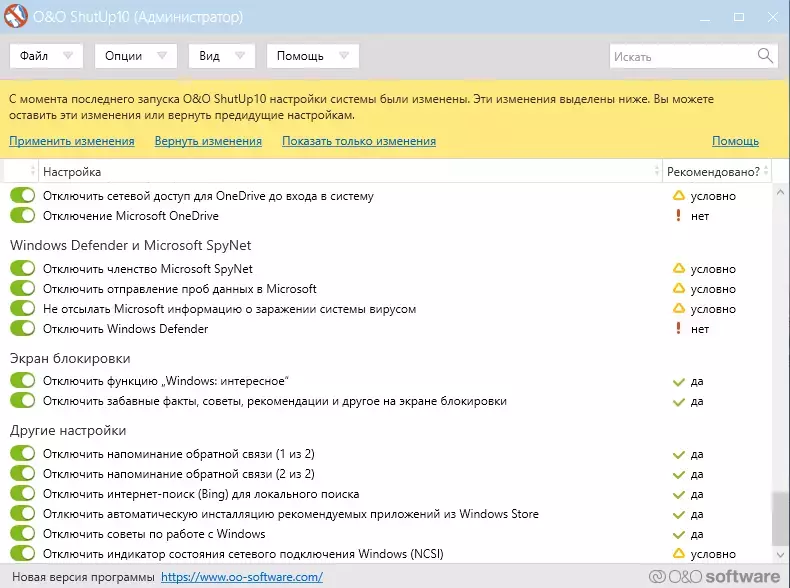Image resolution: width=790 pixels, height=588 pixels.
Task: Toggle Отключить членство Microsoft SpyNet switch
Action: tap(23, 269)
